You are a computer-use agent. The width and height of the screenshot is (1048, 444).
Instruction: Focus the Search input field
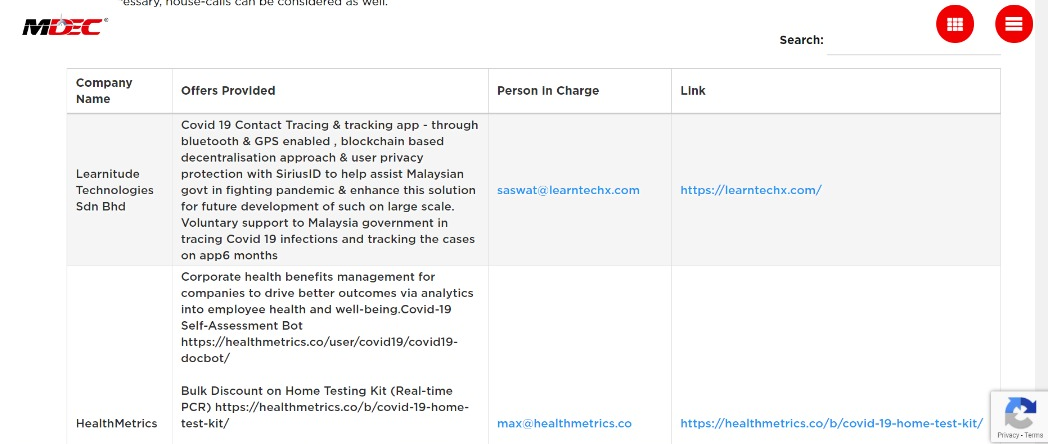click(914, 40)
